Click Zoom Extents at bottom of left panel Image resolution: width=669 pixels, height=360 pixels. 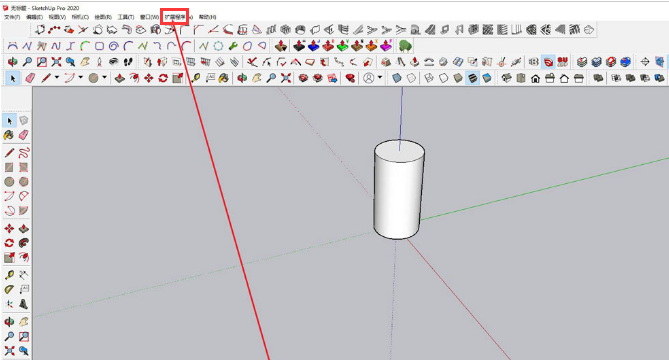click(9, 351)
